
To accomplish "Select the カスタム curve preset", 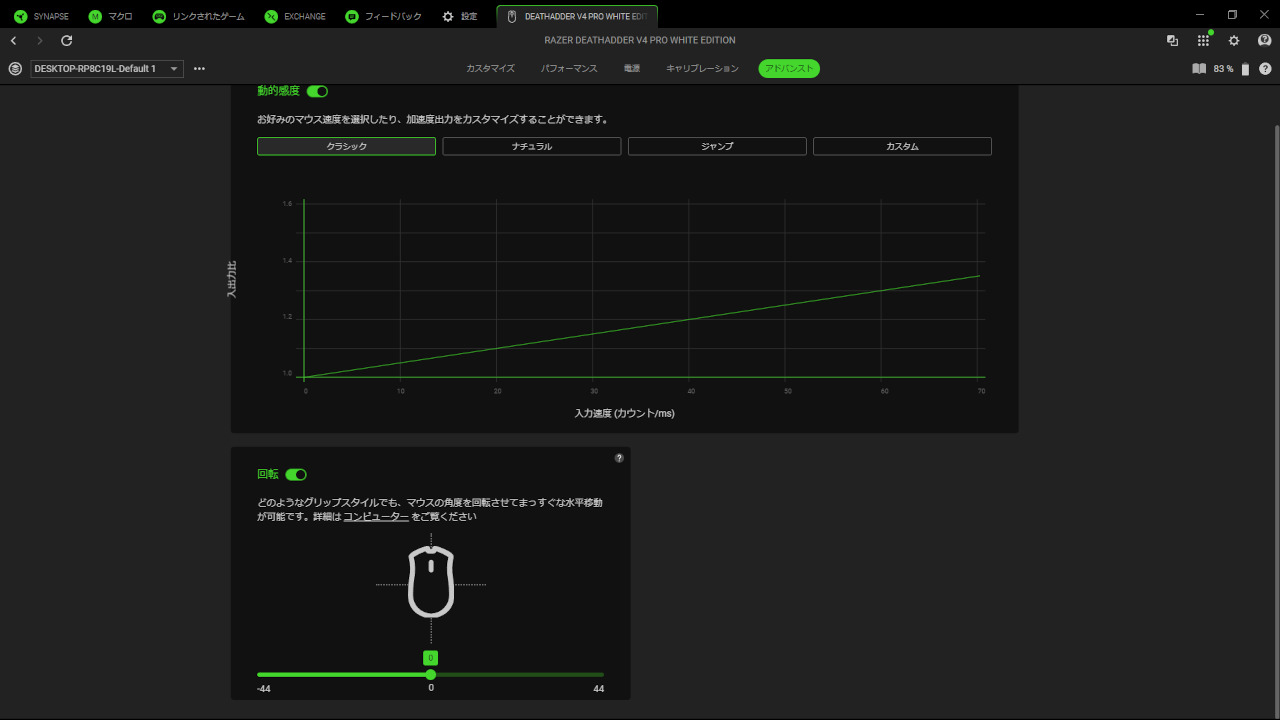I will [x=902, y=146].
